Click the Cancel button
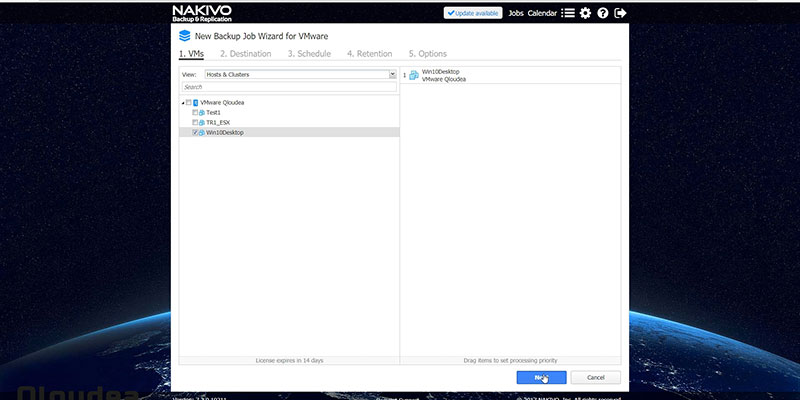Screen dimensions: 800x400 click(595, 378)
